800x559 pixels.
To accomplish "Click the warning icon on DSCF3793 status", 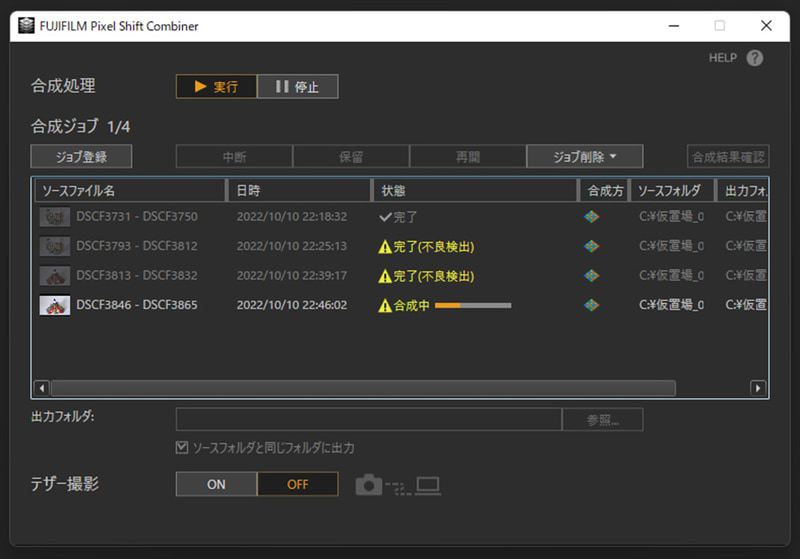I will 385,247.
